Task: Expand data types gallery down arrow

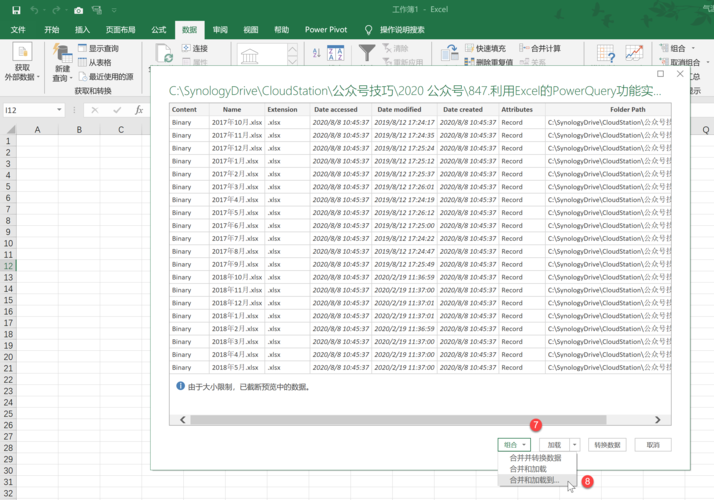Action: click(292, 60)
